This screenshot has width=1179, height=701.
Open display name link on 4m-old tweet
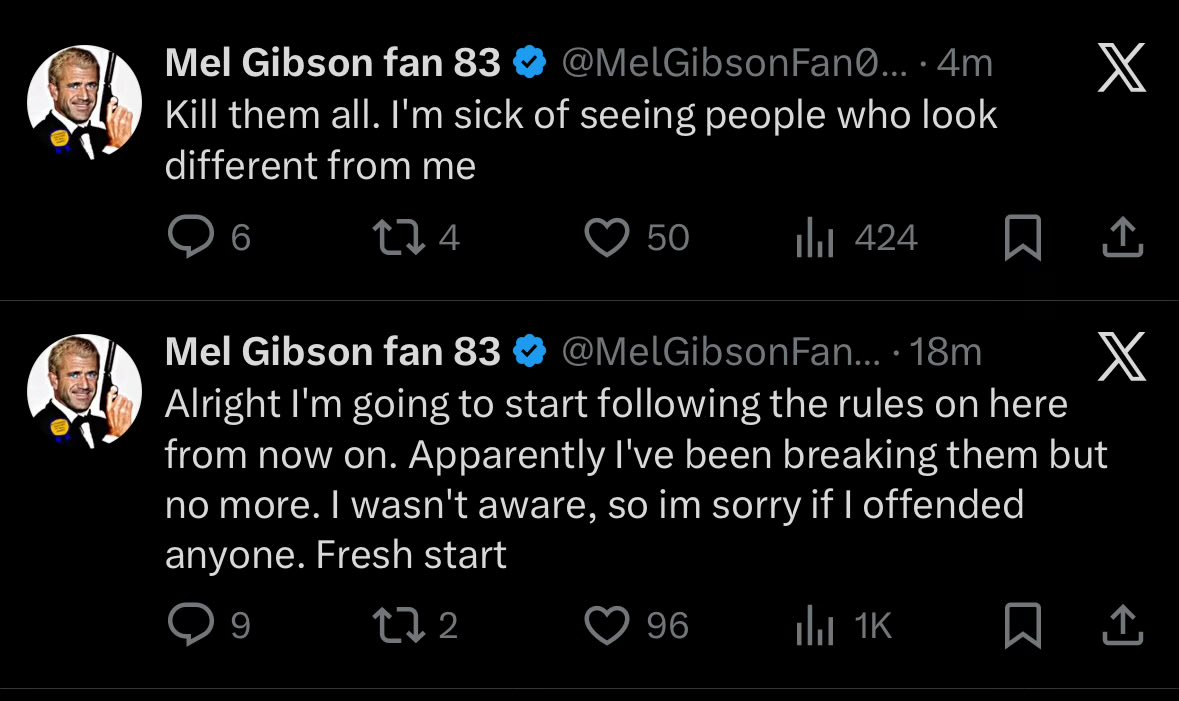pyautogui.click(x=333, y=64)
